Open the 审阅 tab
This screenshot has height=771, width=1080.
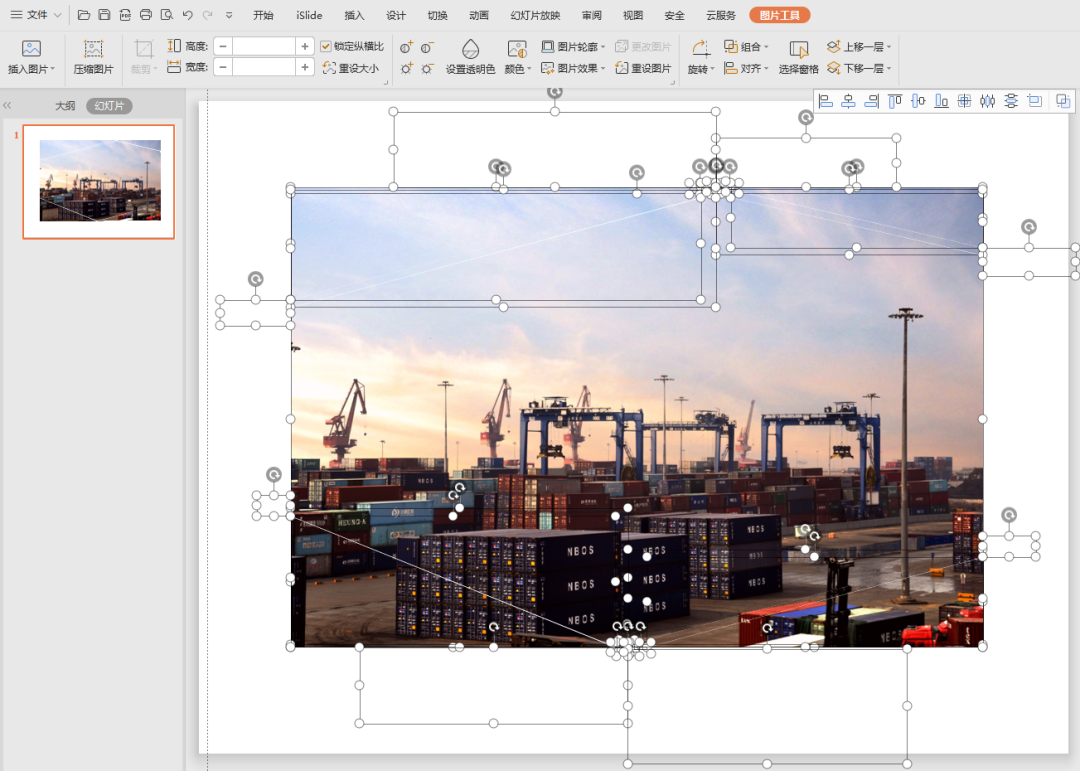coord(591,15)
